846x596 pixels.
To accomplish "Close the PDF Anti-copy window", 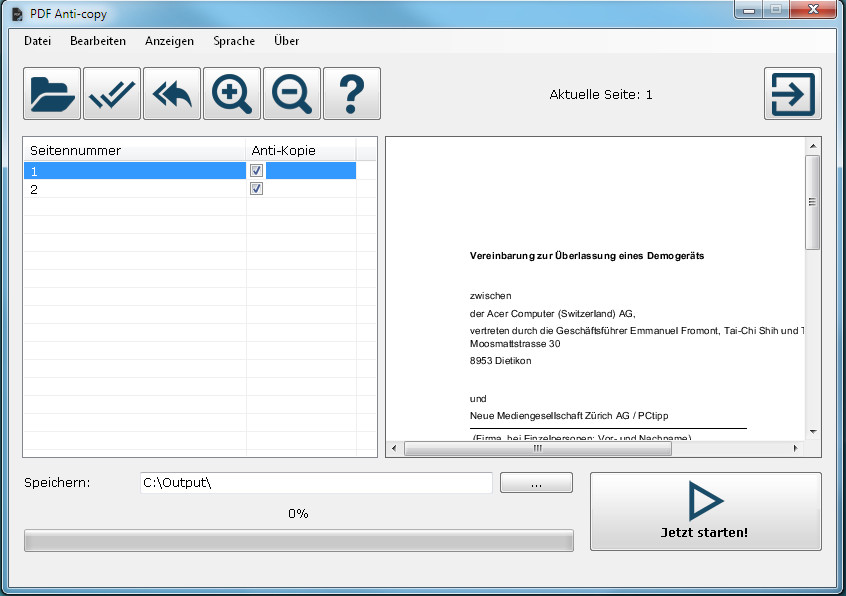I will tap(813, 9).
